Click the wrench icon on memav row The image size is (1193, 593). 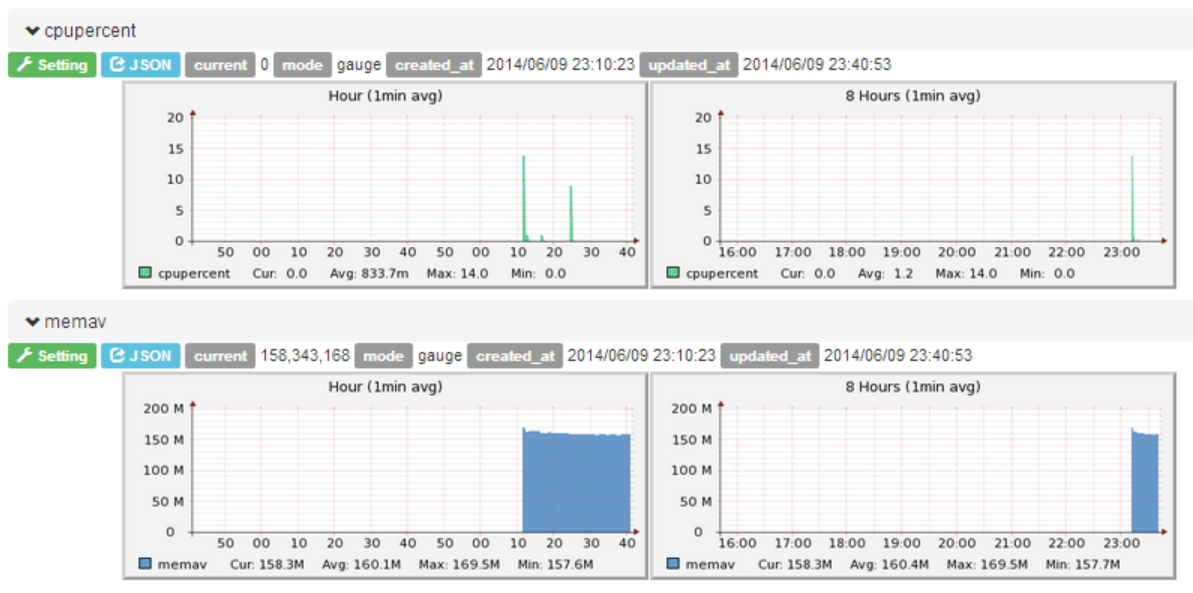[x=23, y=356]
